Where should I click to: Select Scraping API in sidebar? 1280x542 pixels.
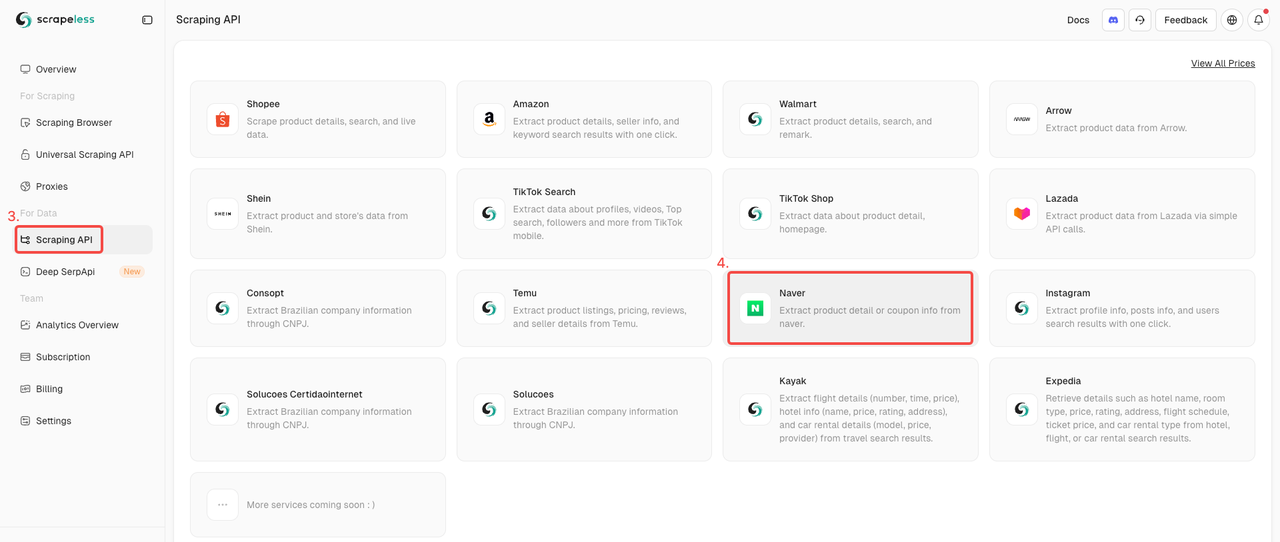tap(82, 239)
